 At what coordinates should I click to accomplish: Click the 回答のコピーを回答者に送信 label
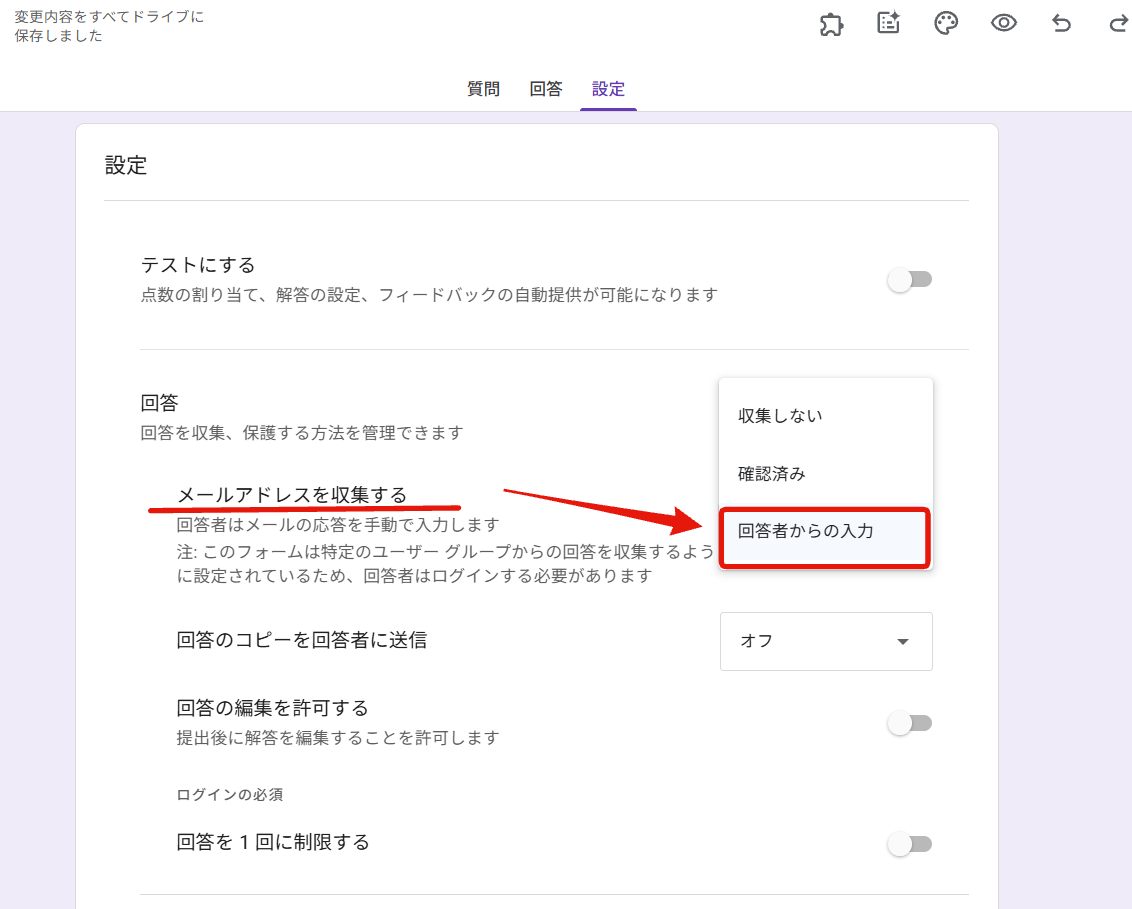[x=302, y=640]
